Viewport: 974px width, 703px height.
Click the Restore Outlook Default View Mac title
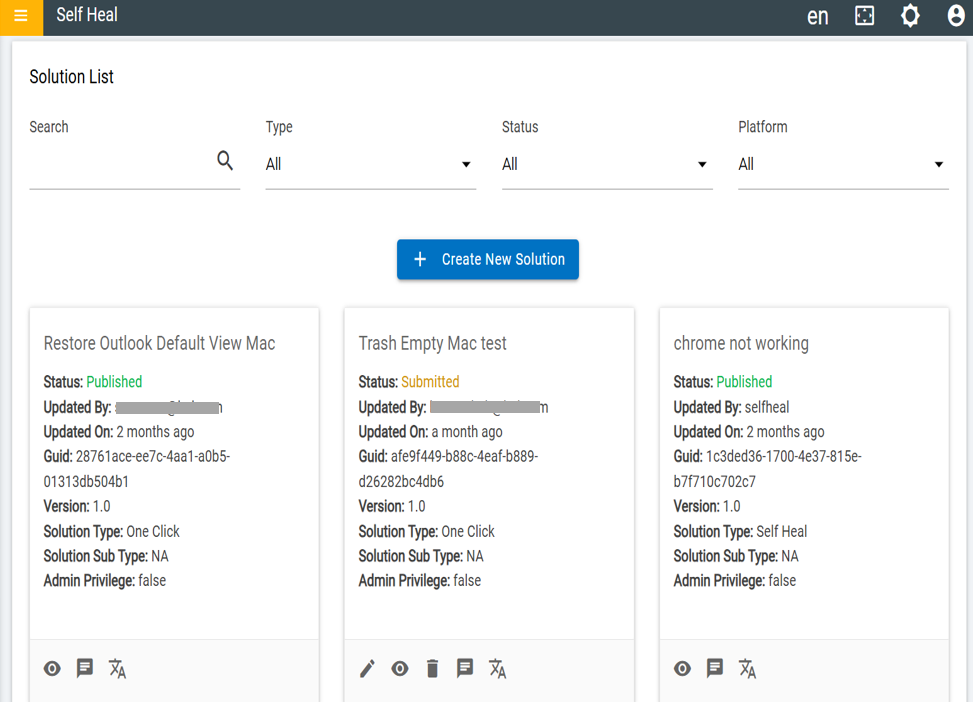coord(159,343)
